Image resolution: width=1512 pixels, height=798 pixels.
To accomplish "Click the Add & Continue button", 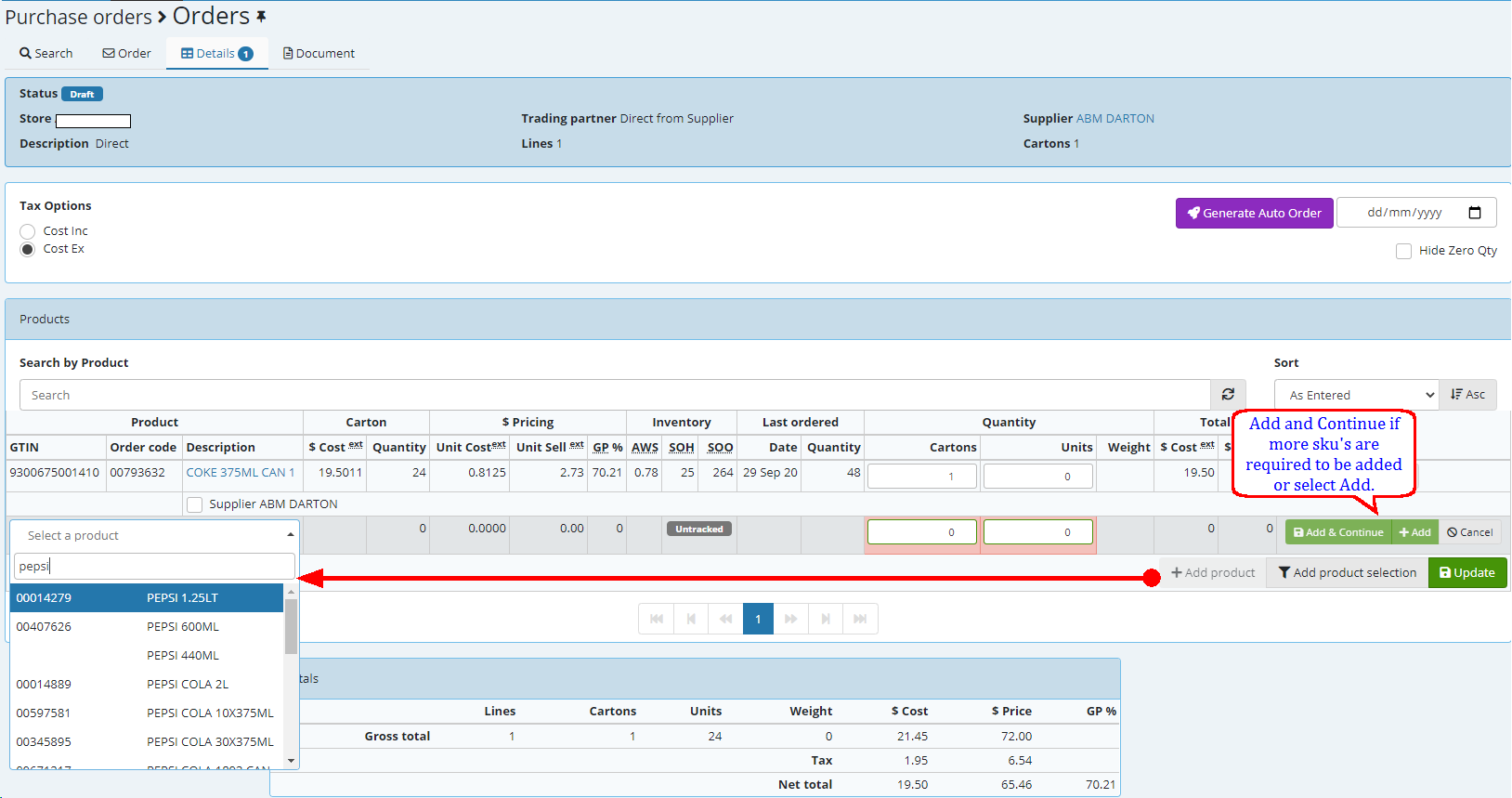I will coord(1338,532).
